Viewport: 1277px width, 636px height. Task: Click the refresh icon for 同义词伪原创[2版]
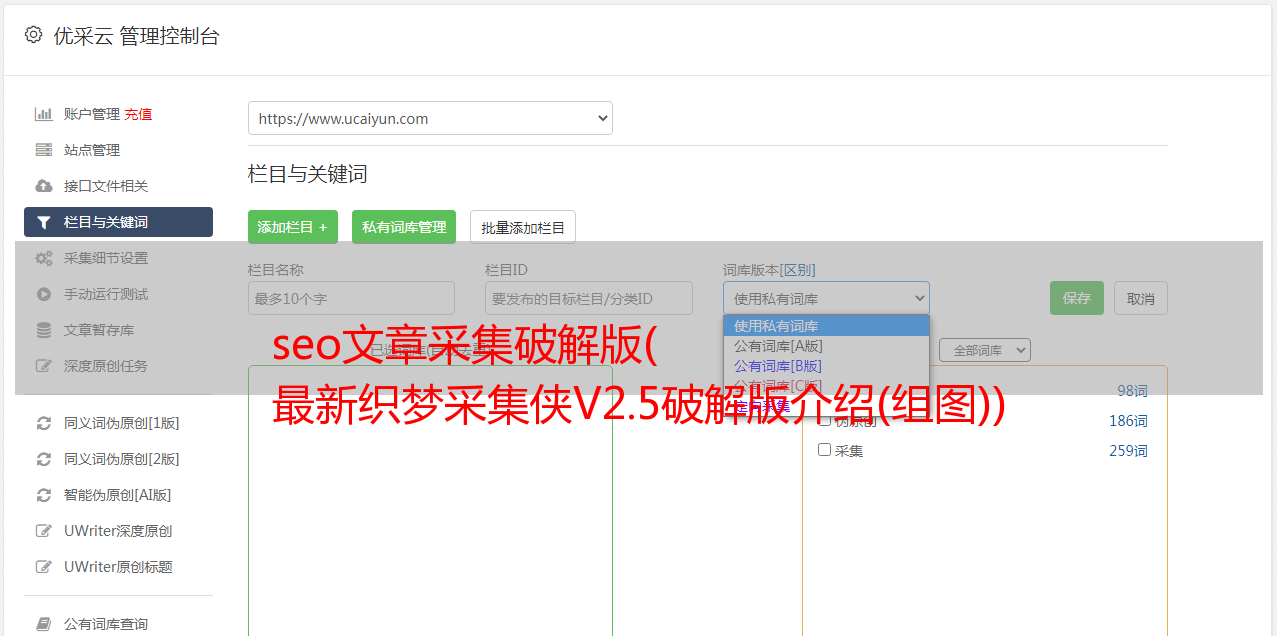[44, 459]
